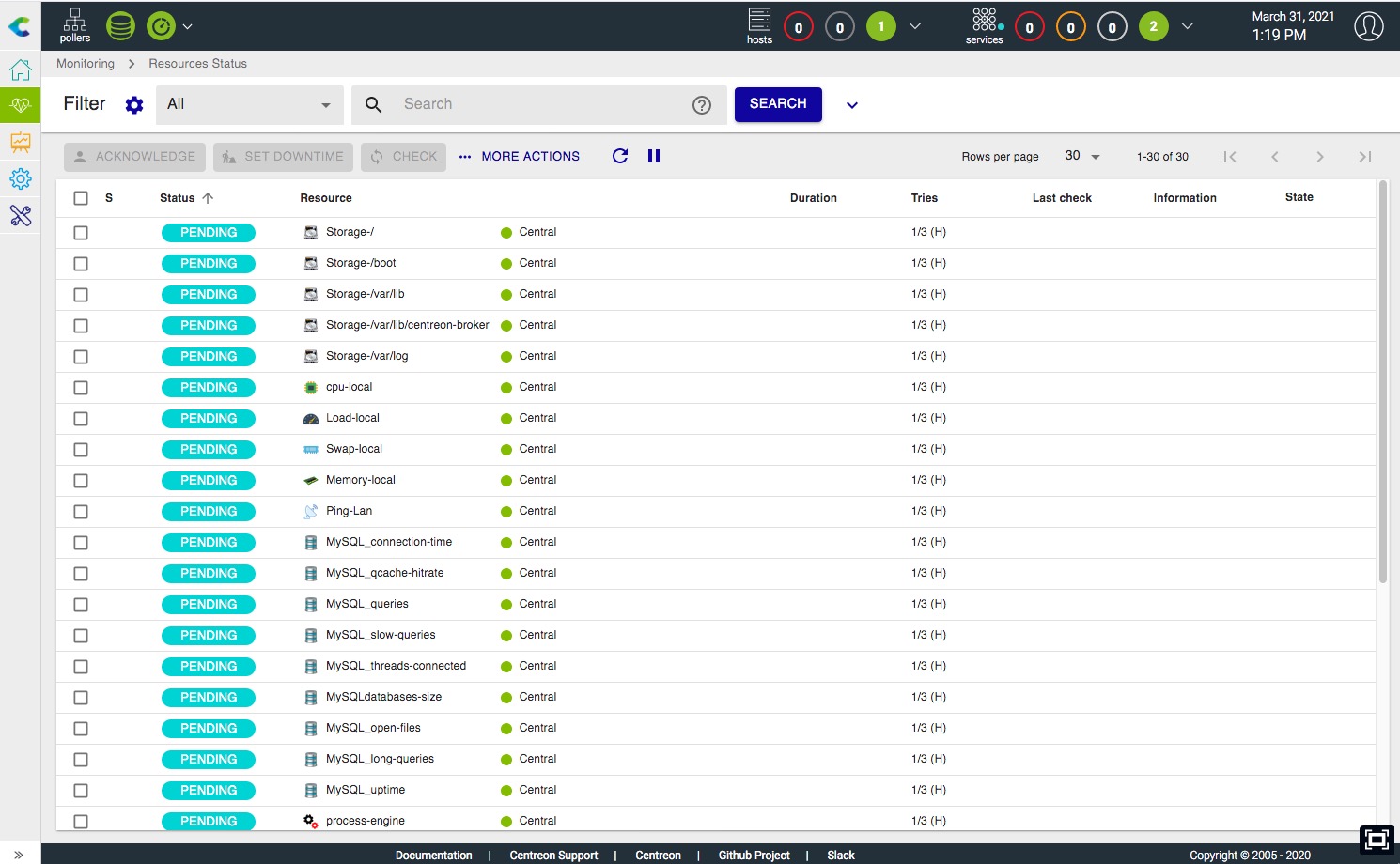Tick the checkbox for Ping-Lan

pos(81,512)
